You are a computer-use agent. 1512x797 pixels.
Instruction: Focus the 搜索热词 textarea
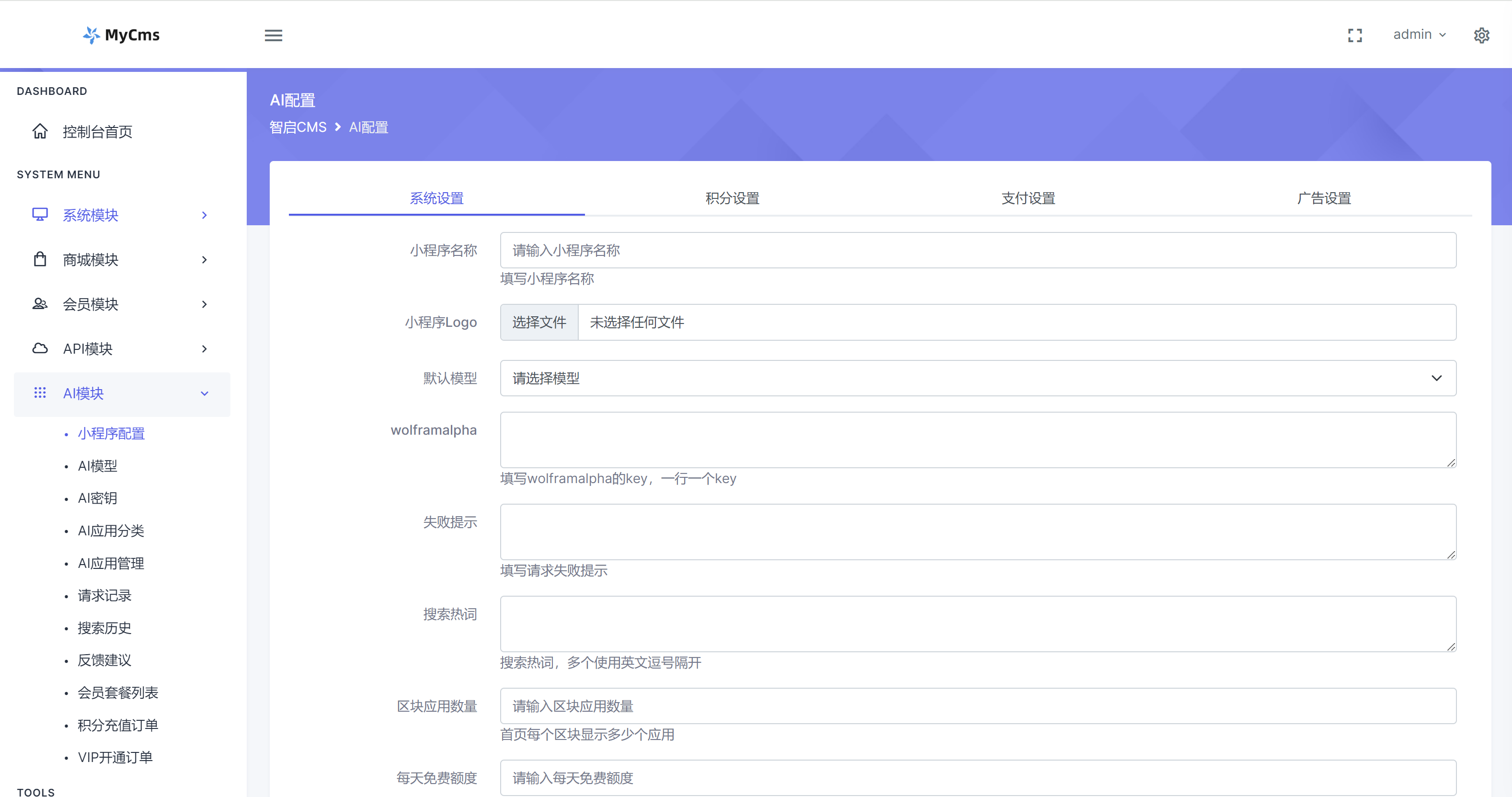click(x=978, y=624)
